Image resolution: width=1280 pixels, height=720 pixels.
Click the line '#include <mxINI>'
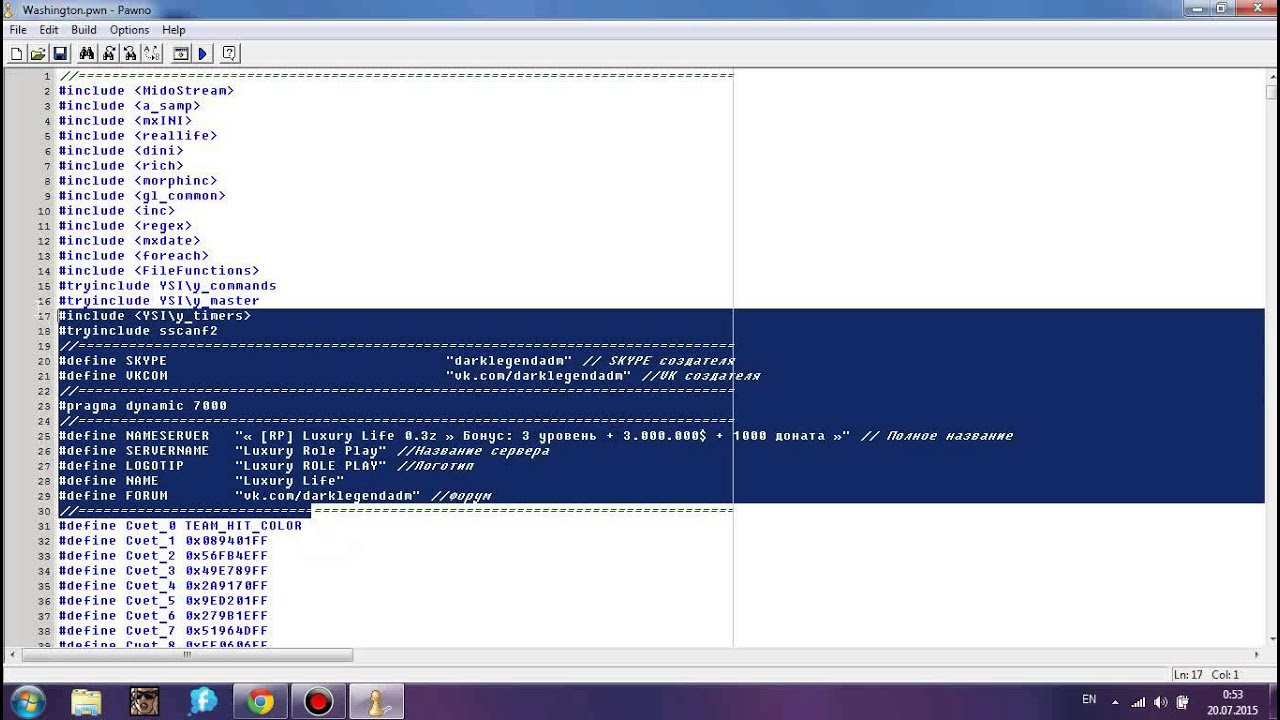125,121
